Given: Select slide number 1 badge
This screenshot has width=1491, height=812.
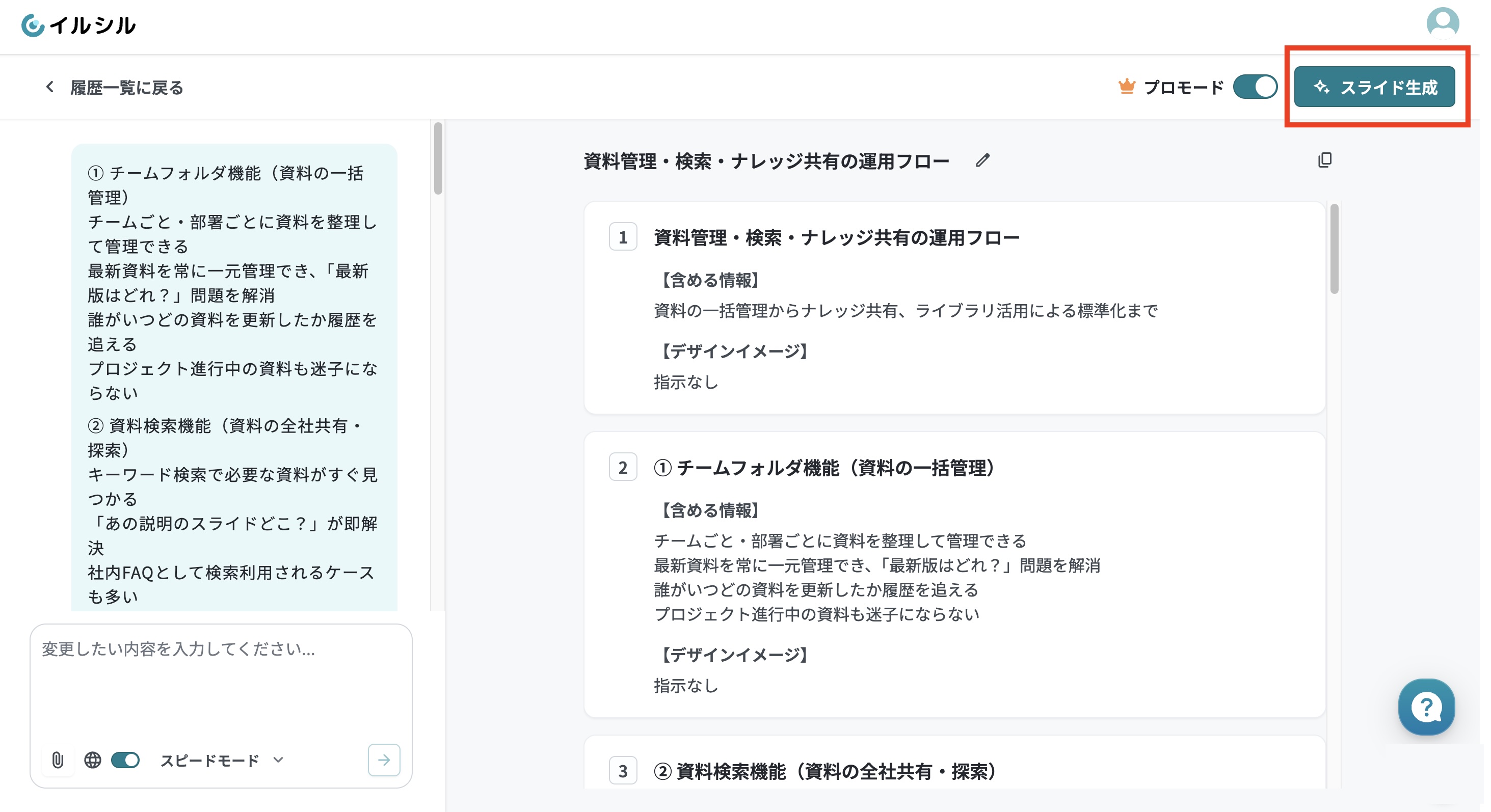Looking at the screenshot, I should point(623,237).
